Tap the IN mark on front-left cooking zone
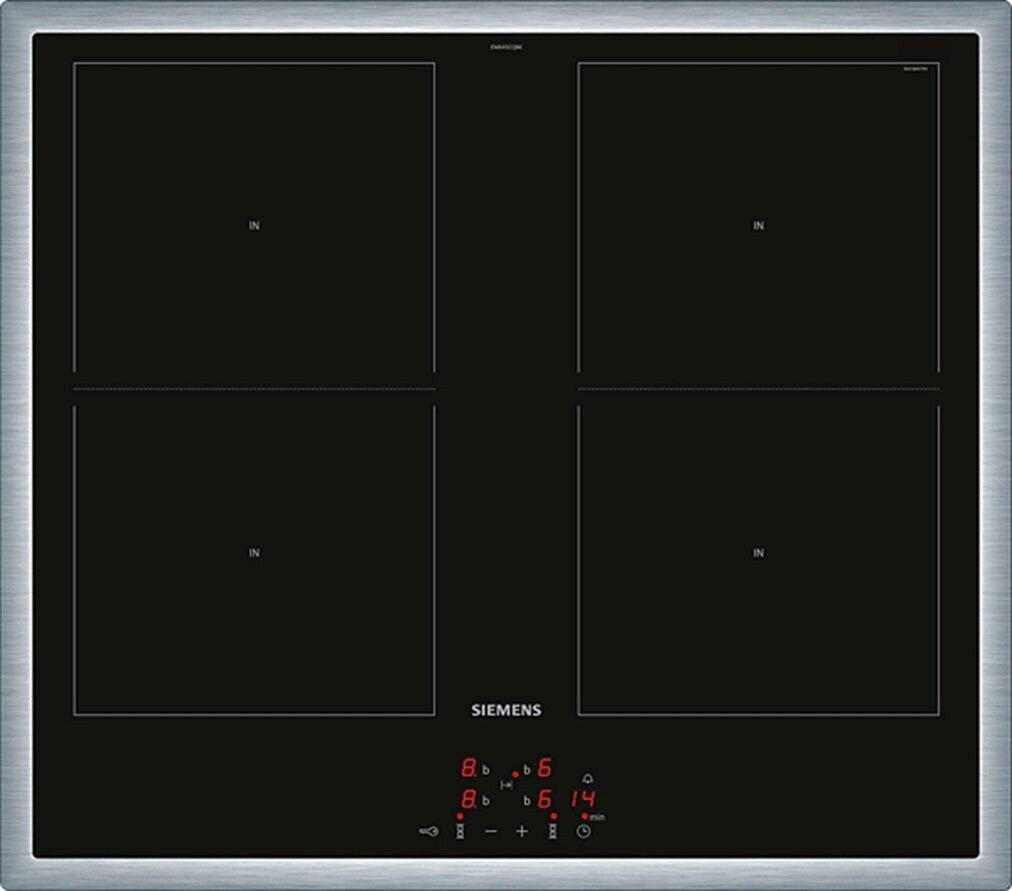Screen dimensions: 1012x891 [x=254, y=553]
